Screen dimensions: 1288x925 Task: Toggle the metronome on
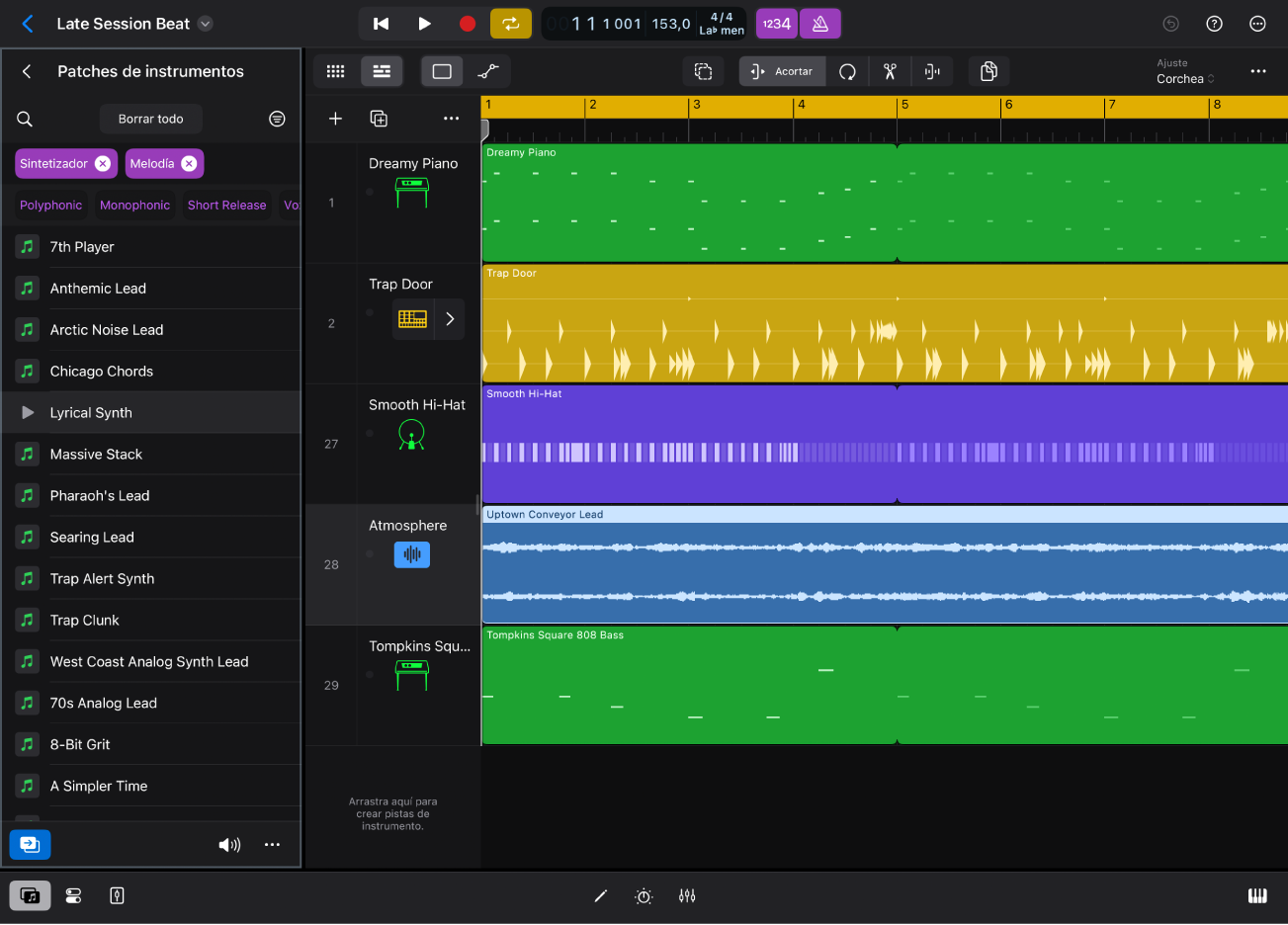[x=820, y=23]
